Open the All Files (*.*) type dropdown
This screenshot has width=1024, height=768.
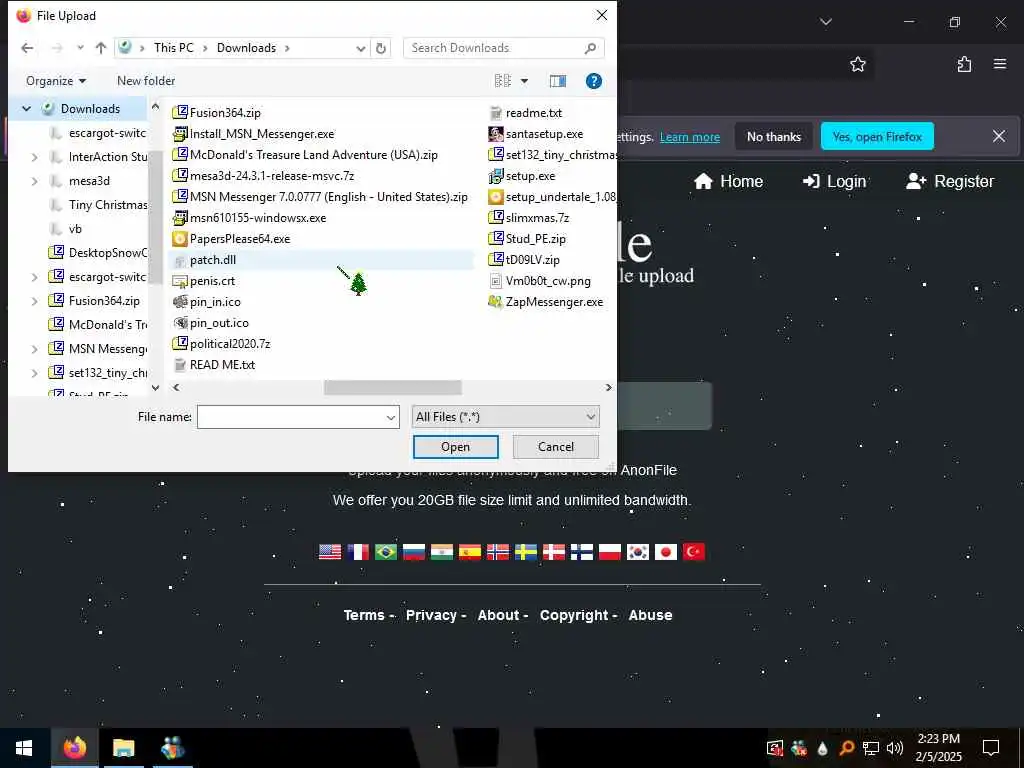(505, 417)
